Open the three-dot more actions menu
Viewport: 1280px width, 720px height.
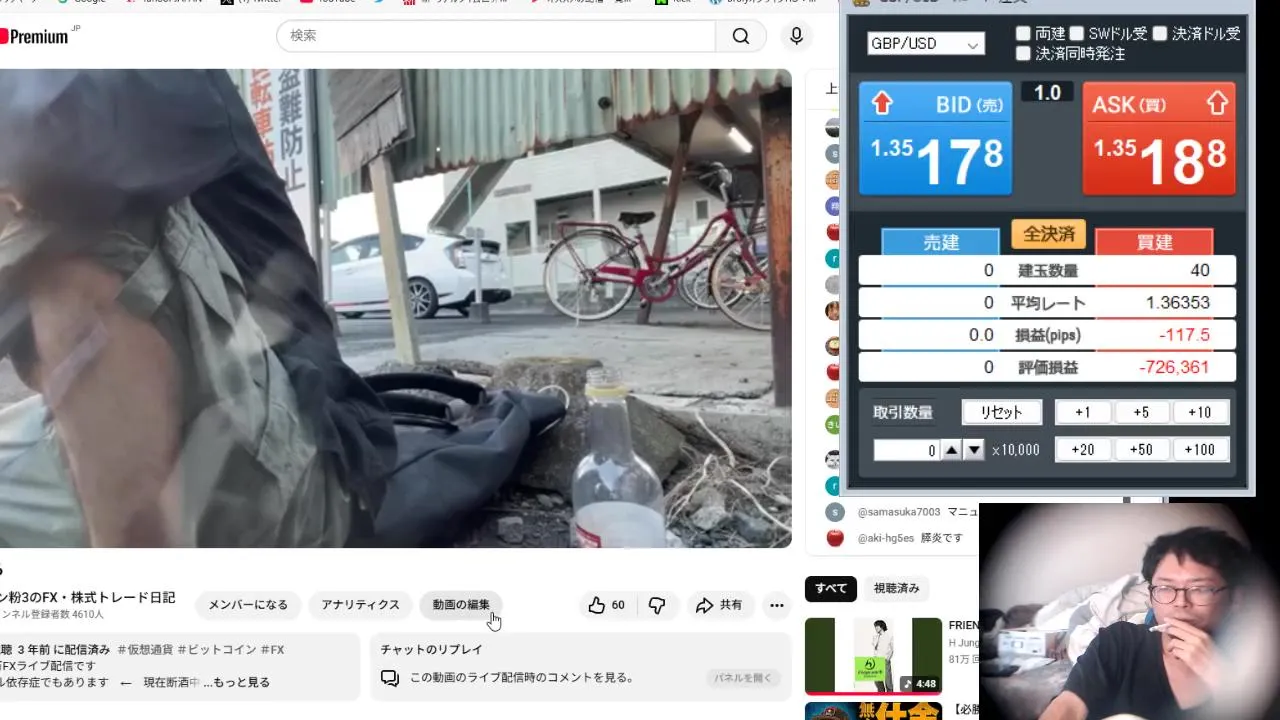pyautogui.click(x=776, y=605)
